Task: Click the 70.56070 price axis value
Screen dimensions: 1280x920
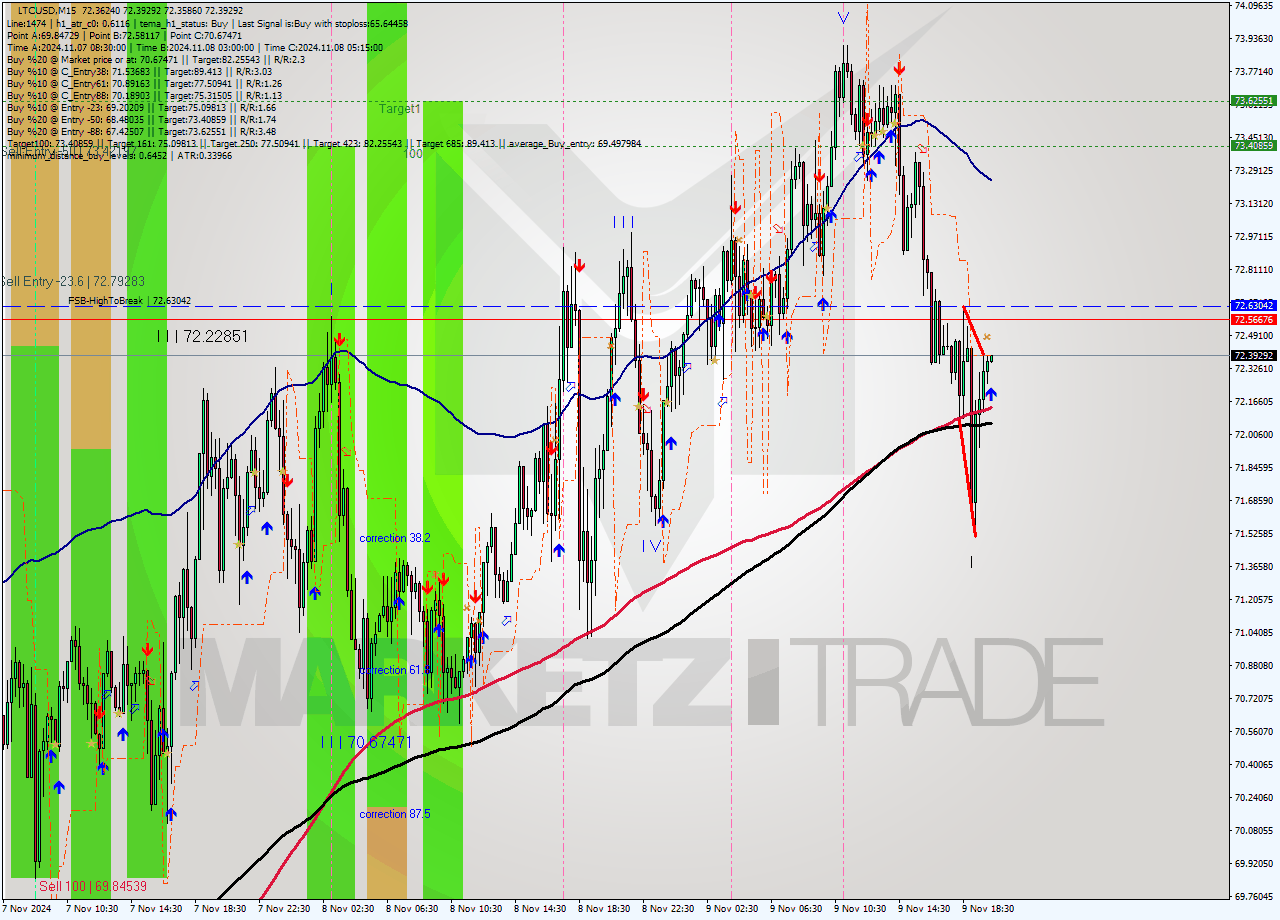Action: pyautogui.click(x=1254, y=732)
